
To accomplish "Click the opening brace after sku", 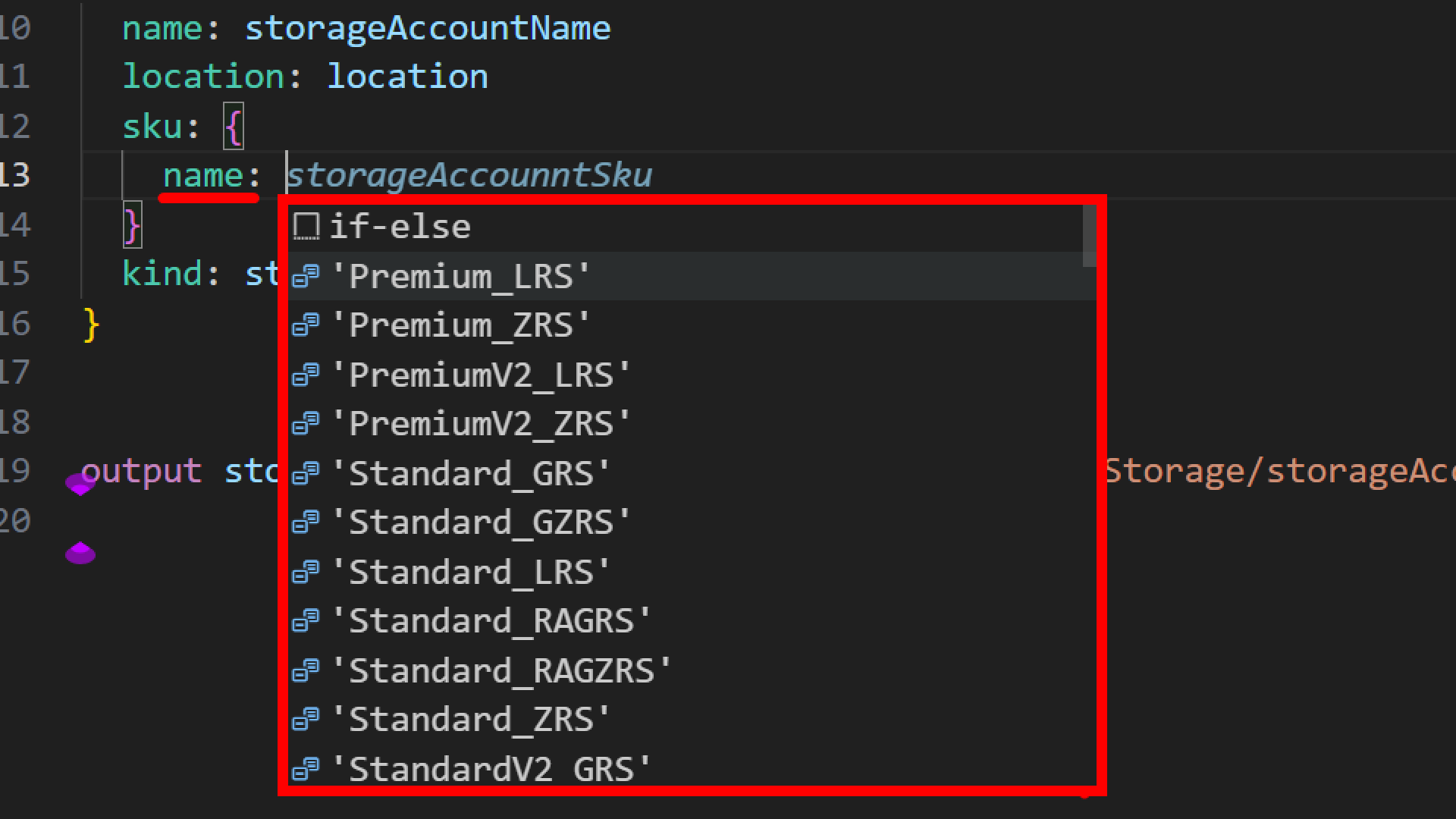I will coord(234,127).
